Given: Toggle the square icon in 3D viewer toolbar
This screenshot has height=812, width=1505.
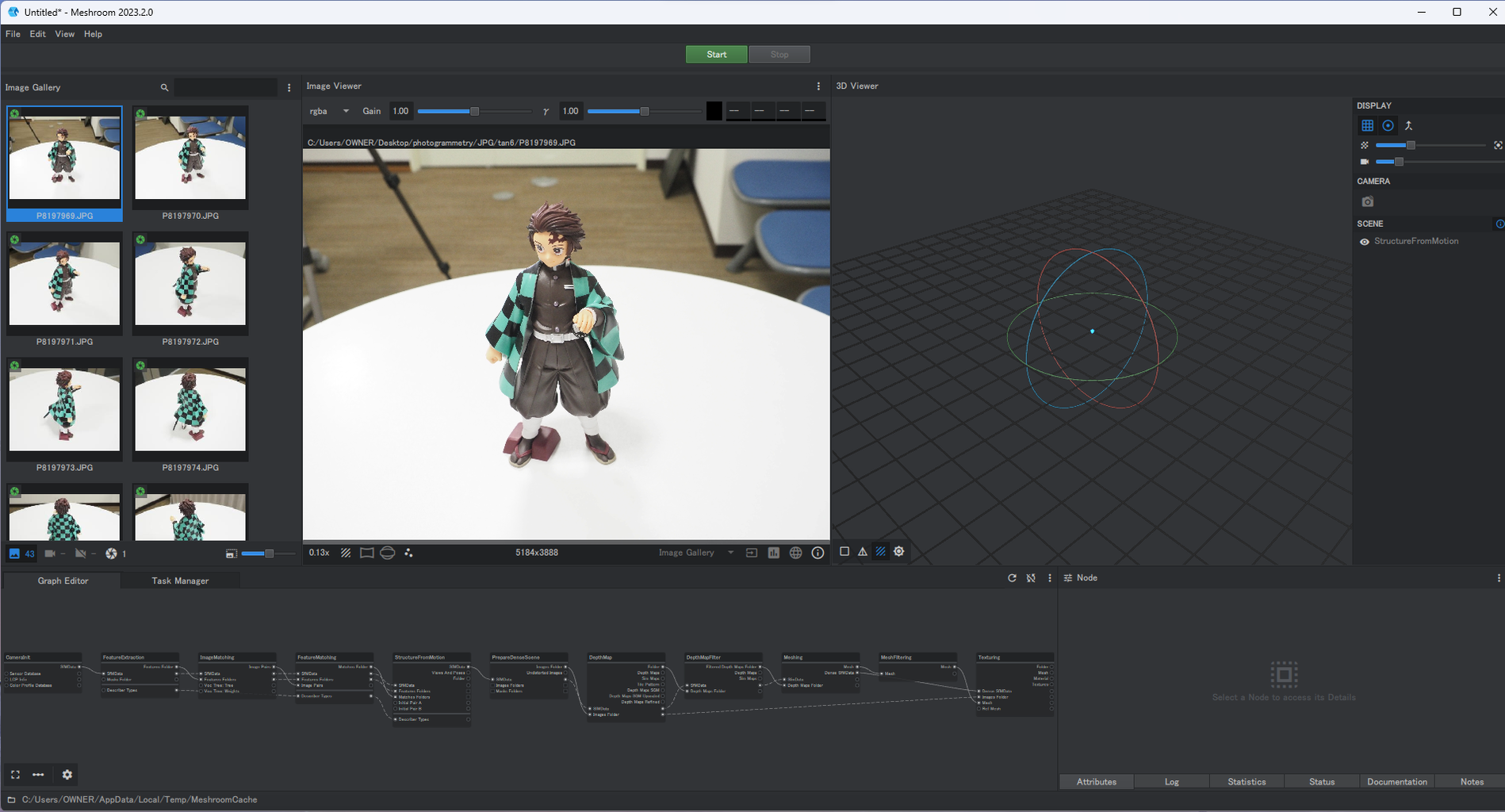Looking at the screenshot, I should (x=844, y=551).
